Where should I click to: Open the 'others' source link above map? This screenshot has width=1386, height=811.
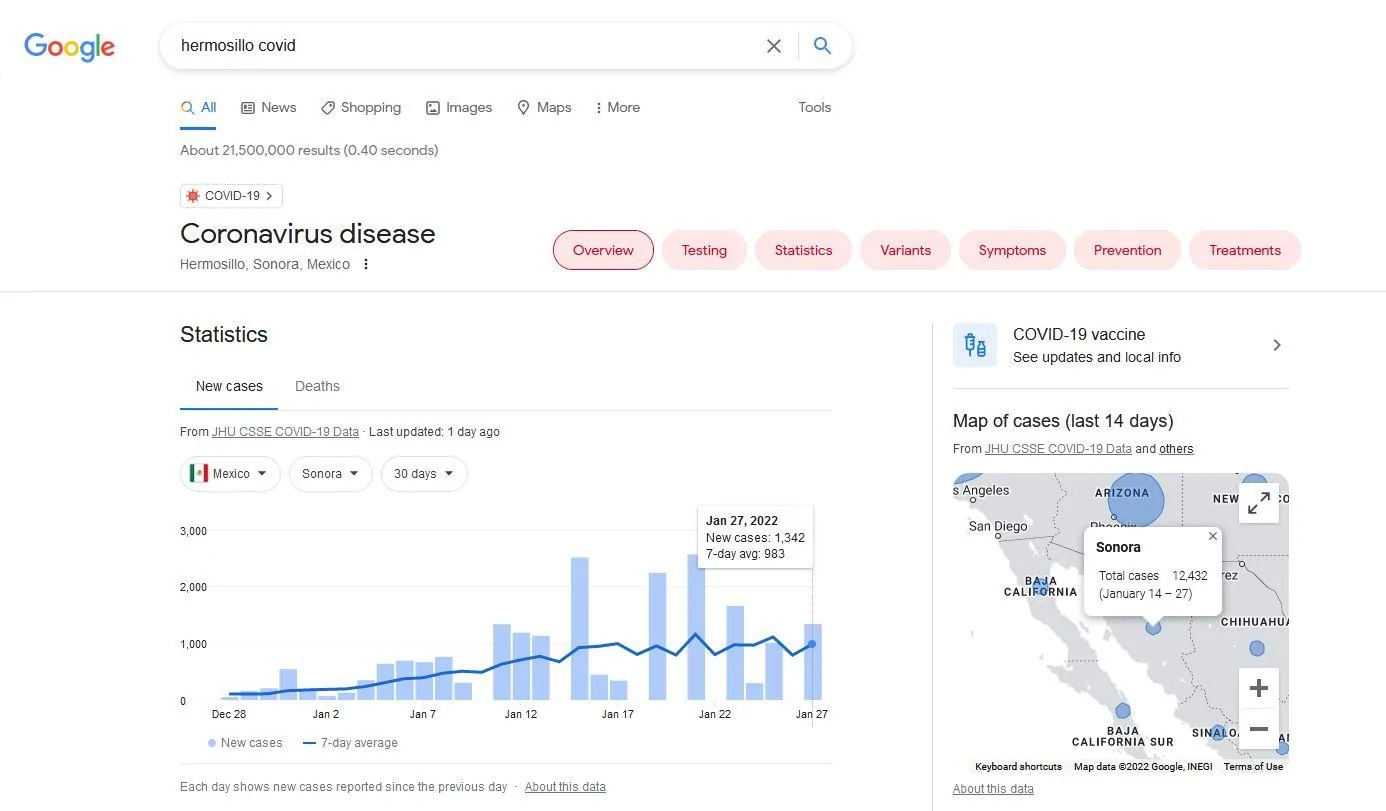[x=1176, y=449]
